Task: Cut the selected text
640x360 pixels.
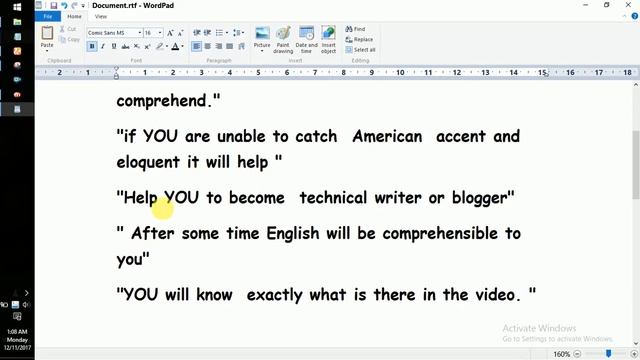Action: [x=68, y=29]
